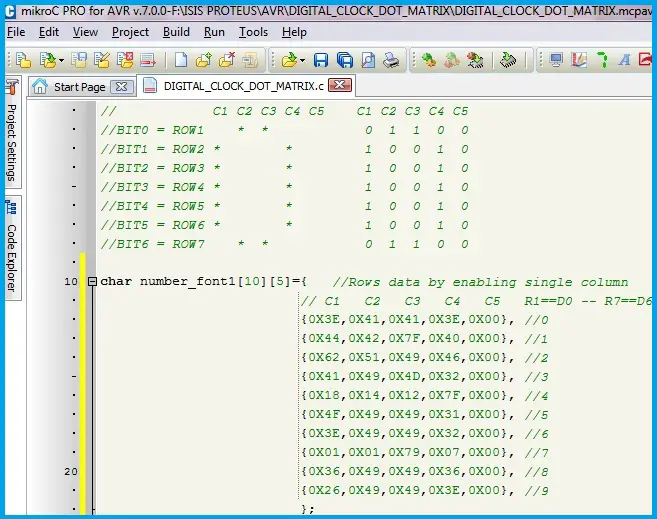Expand the Open Project dropdown arrow
This screenshot has height=519, width=657.
pyautogui.click(x=61, y=61)
